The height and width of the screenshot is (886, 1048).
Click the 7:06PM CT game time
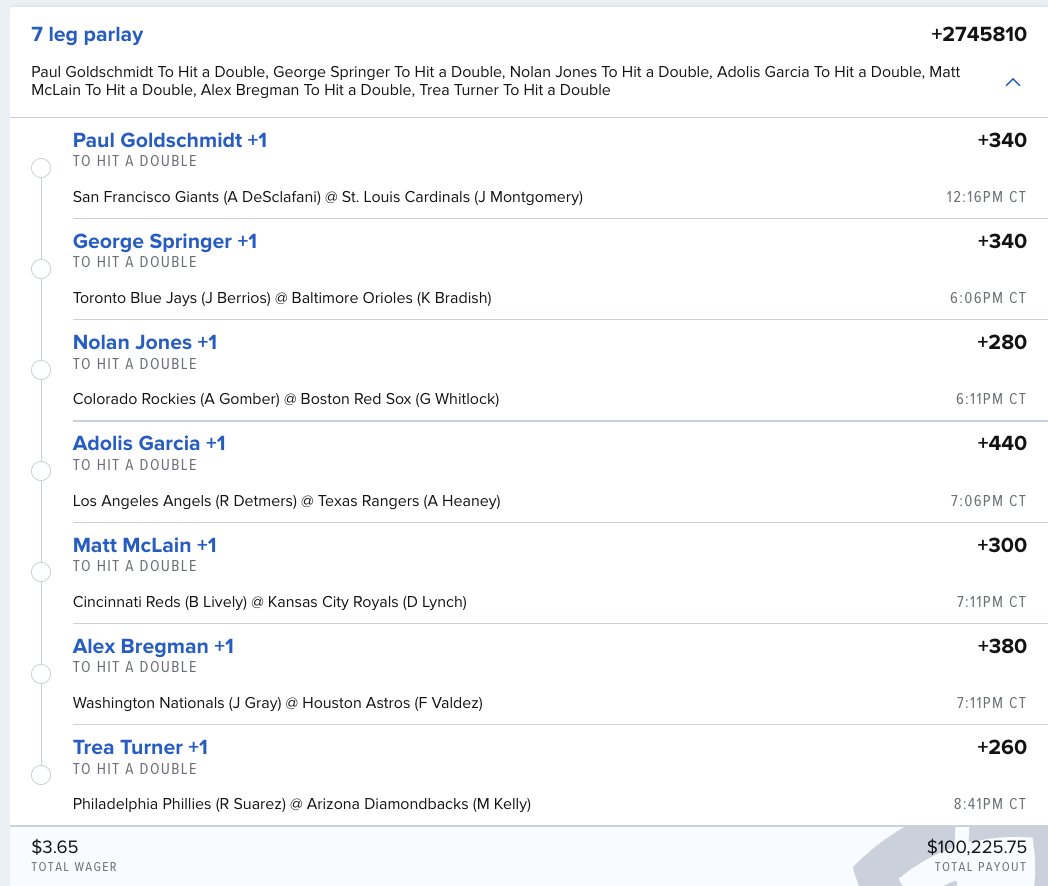988,500
